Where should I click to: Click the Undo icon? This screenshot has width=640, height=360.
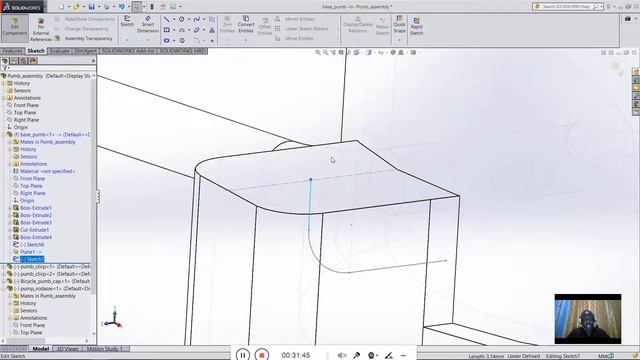[x=122, y=7]
